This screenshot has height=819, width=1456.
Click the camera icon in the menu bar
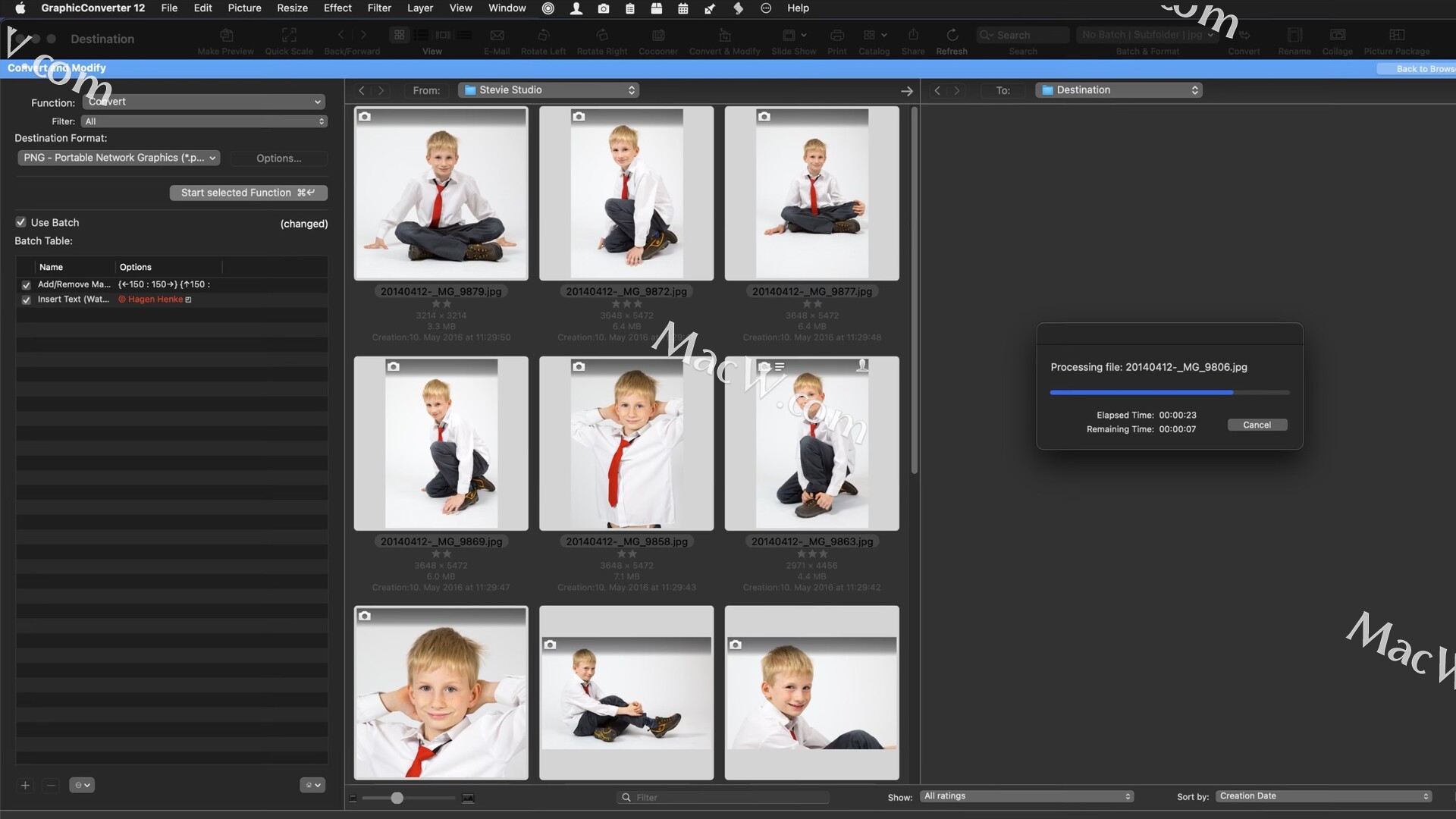pyautogui.click(x=603, y=8)
